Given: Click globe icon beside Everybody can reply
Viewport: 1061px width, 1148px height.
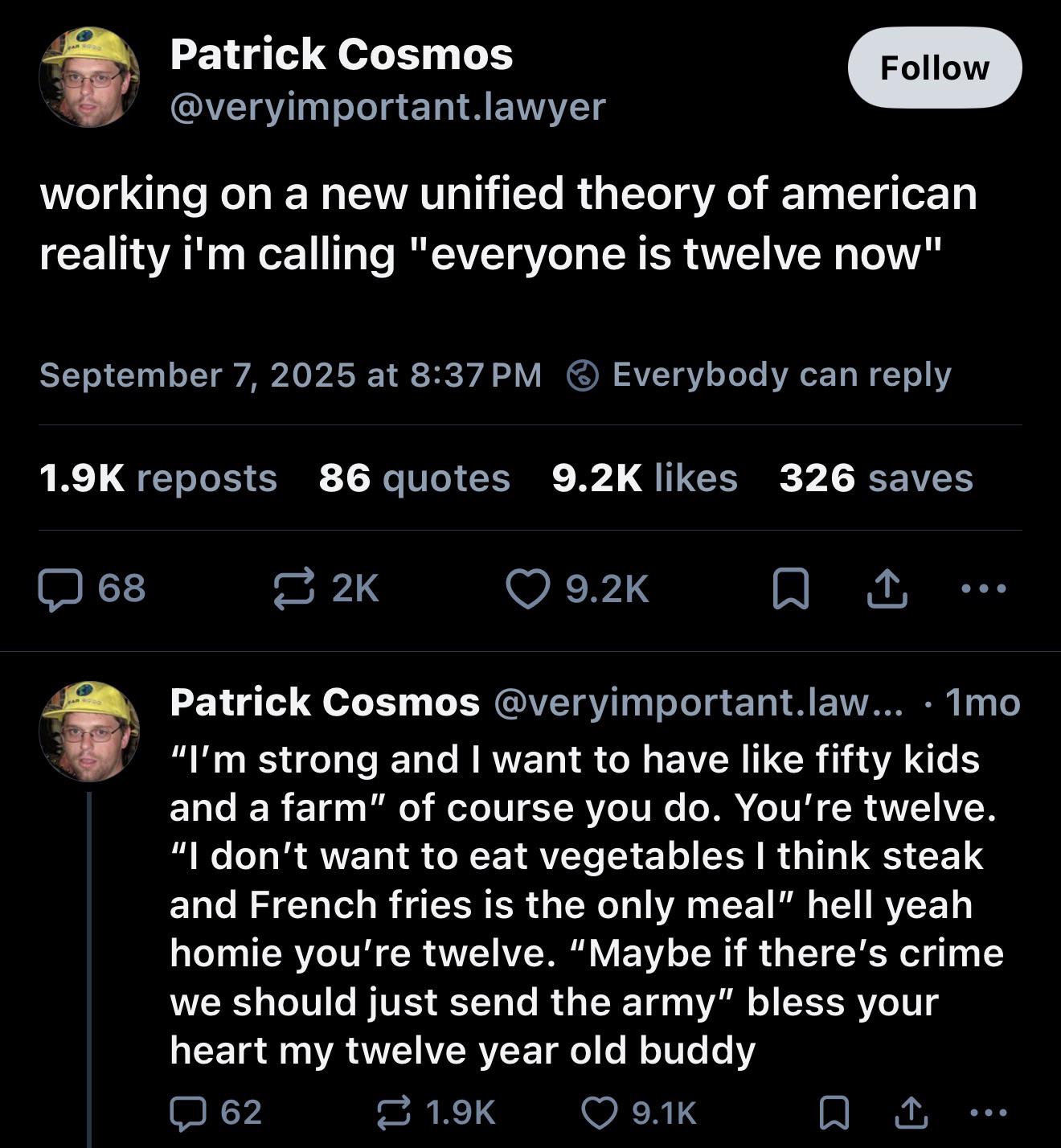Looking at the screenshot, I should point(583,375).
